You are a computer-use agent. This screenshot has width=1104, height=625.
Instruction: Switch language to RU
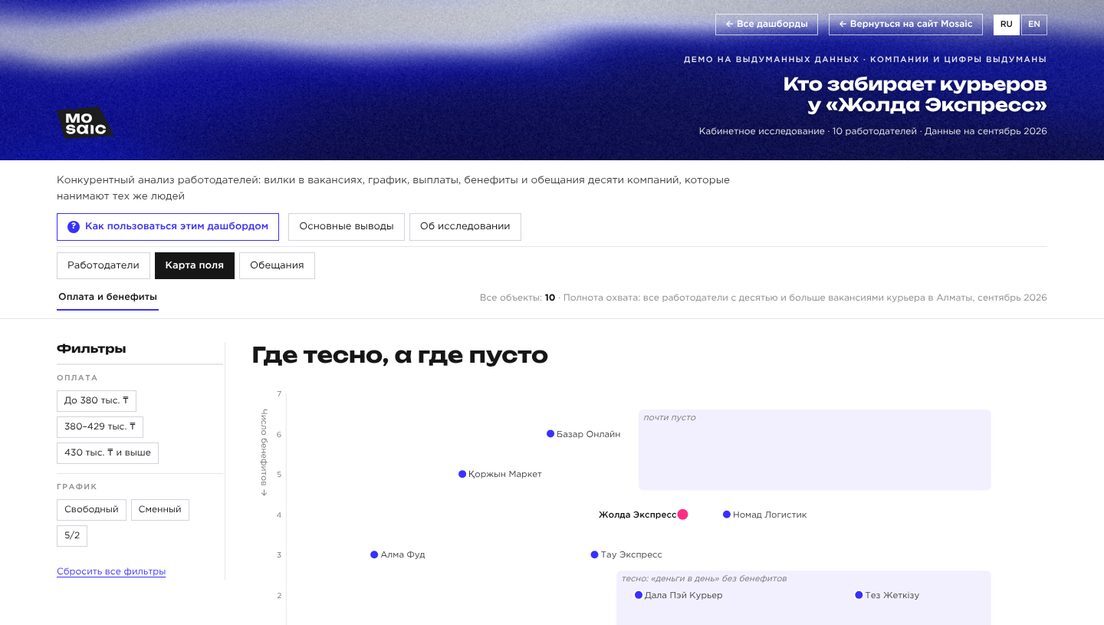tap(1006, 24)
